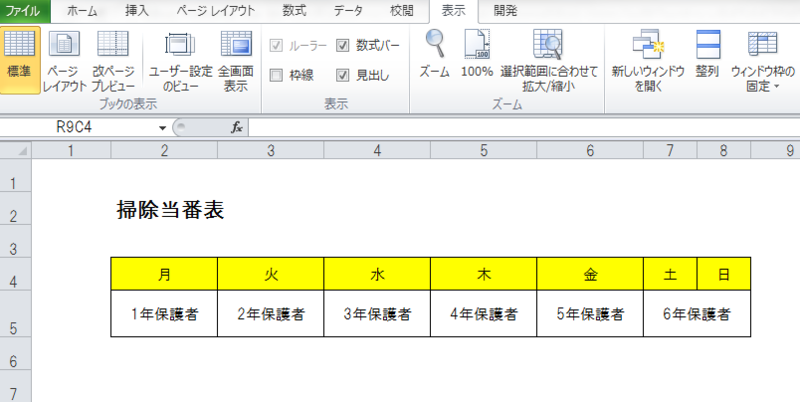800x402 pixels.
Task: Select the row 4 header
Action: (x=15, y=274)
